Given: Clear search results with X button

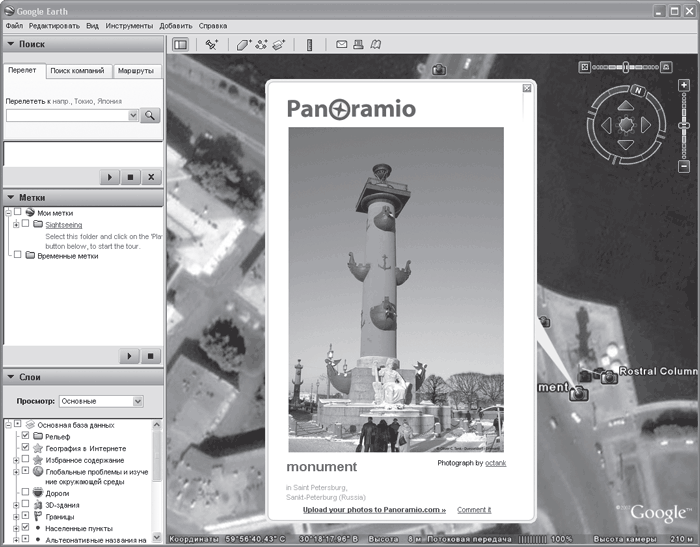Looking at the screenshot, I should click(151, 177).
